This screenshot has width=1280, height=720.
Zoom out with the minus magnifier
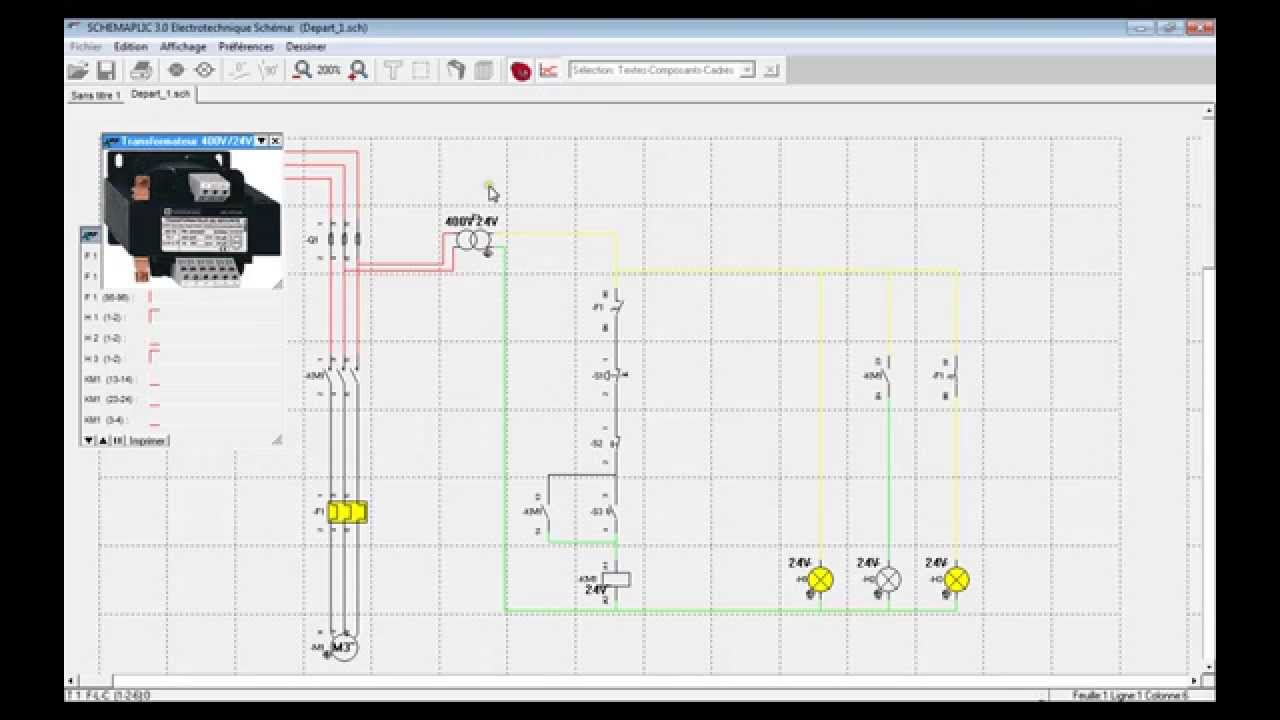(302, 70)
